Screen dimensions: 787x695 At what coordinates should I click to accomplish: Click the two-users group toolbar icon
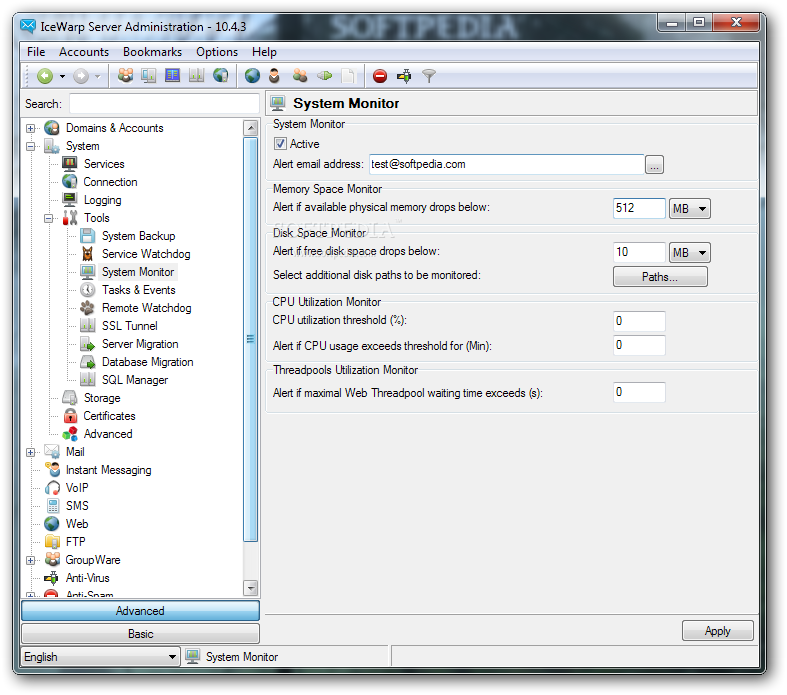[x=300, y=76]
